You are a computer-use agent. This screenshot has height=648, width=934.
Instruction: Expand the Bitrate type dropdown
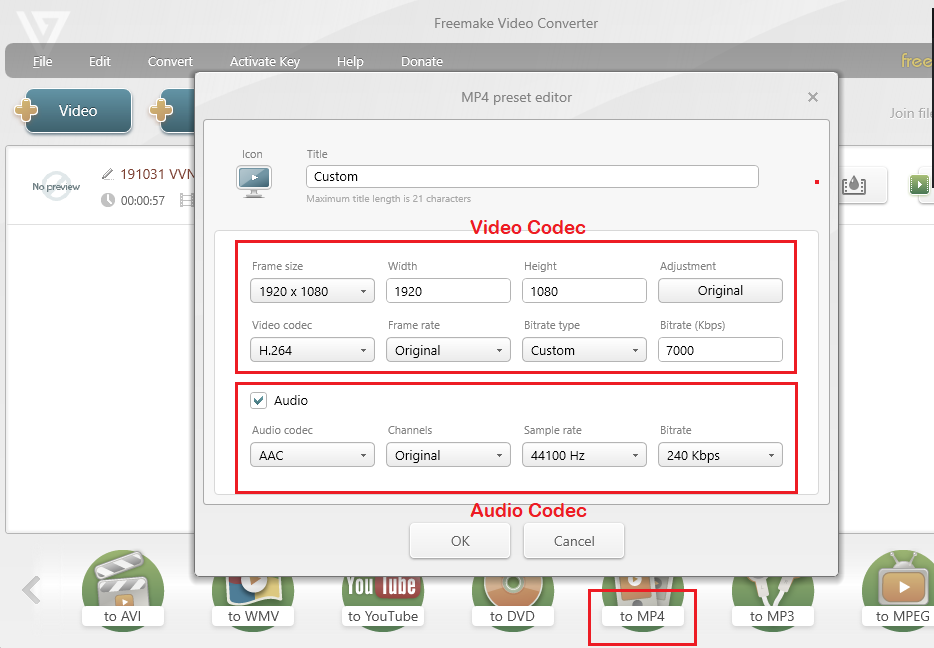coord(584,350)
